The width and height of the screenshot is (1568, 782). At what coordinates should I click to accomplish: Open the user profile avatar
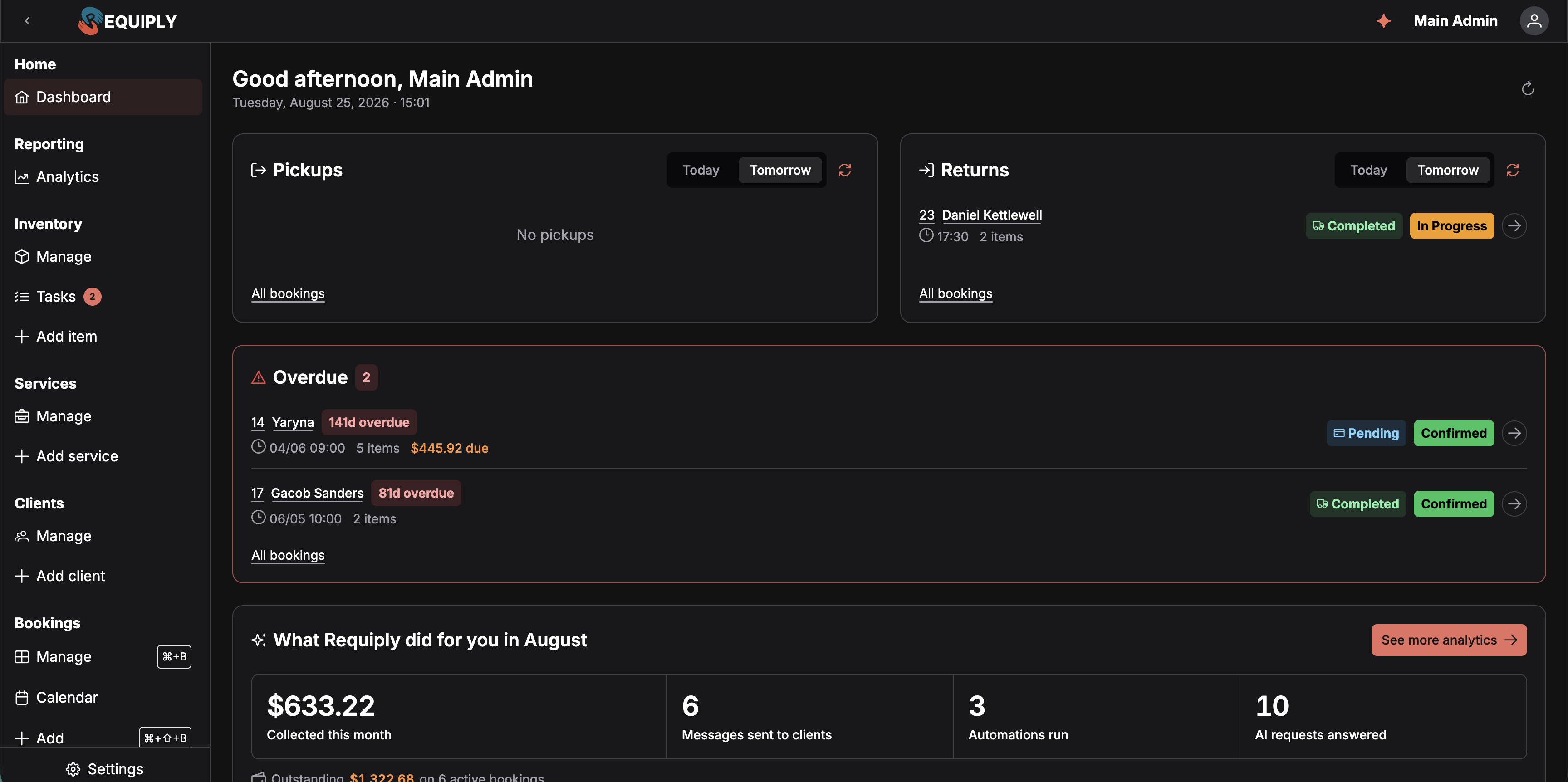tap(1534, 21)
